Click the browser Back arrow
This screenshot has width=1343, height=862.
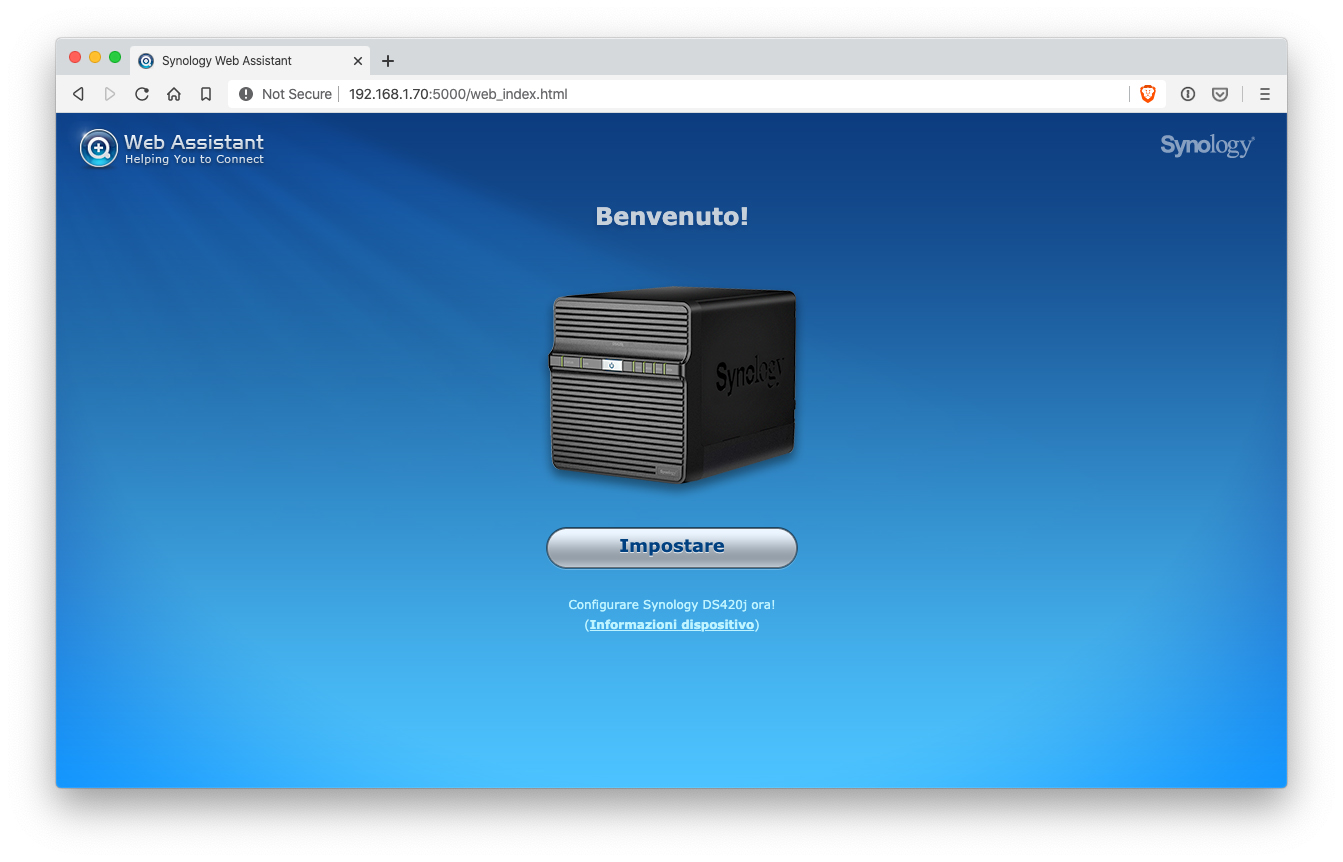(78, 94)
